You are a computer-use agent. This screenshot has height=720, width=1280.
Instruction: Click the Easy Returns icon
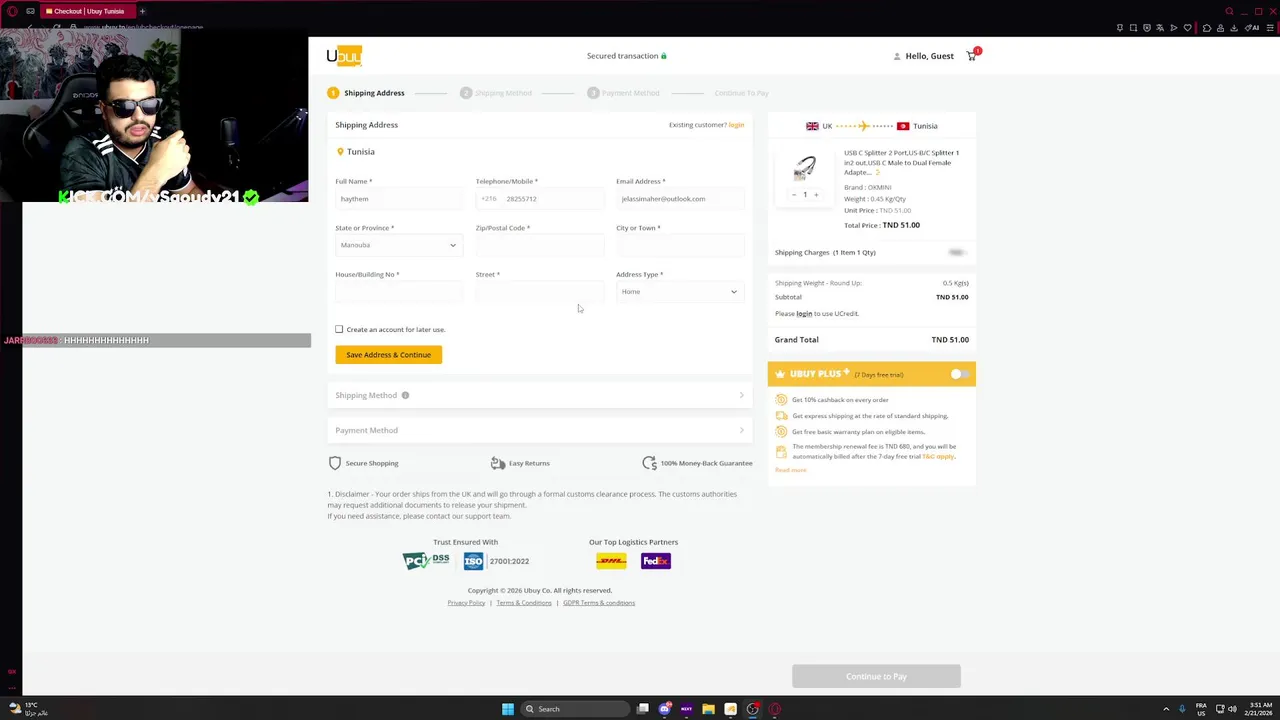(x=498, y=463)
